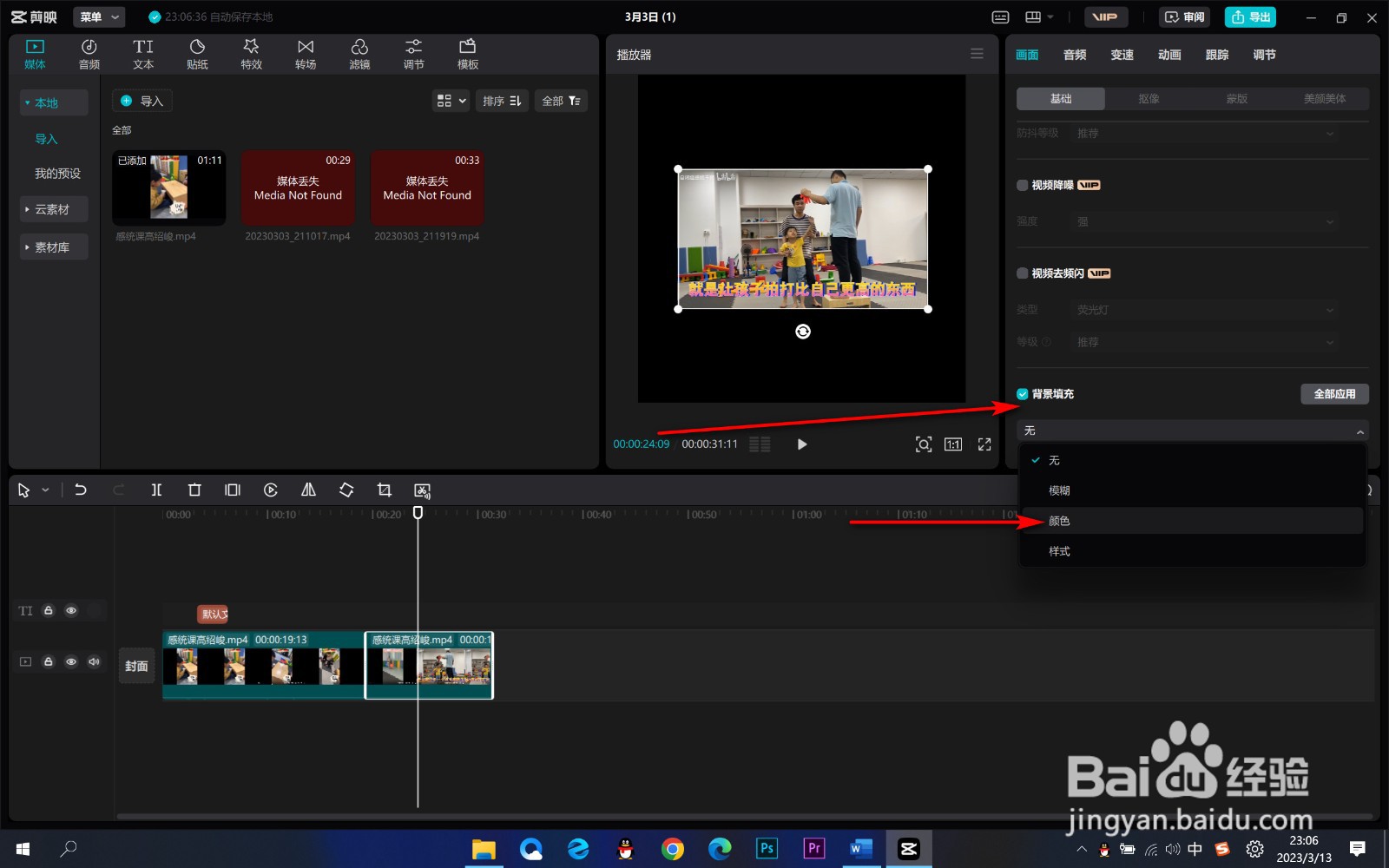The image size is (1389, 868).
Task: Open the 文本 text tool
Action: tap(143, 54)
